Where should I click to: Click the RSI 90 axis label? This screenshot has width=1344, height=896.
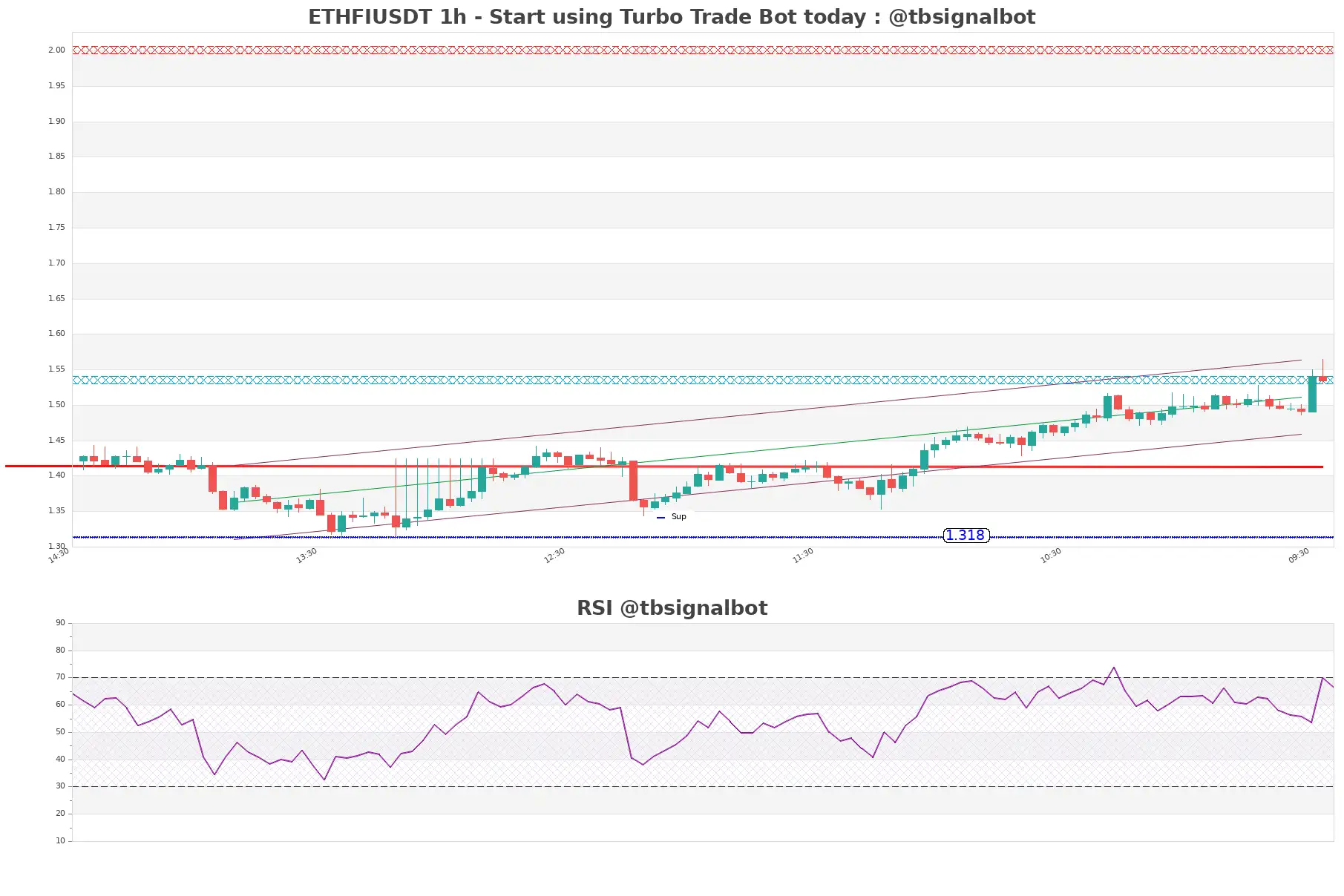pos(60,623)
